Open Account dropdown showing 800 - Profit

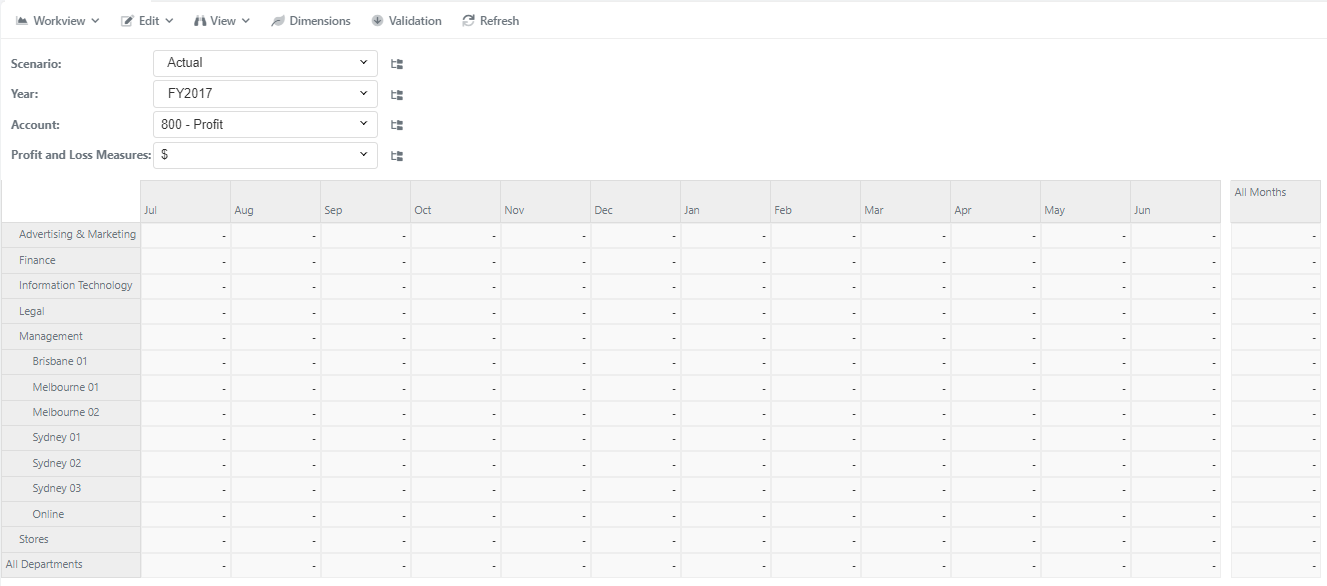pyautogui.click(x=265, y=125)
